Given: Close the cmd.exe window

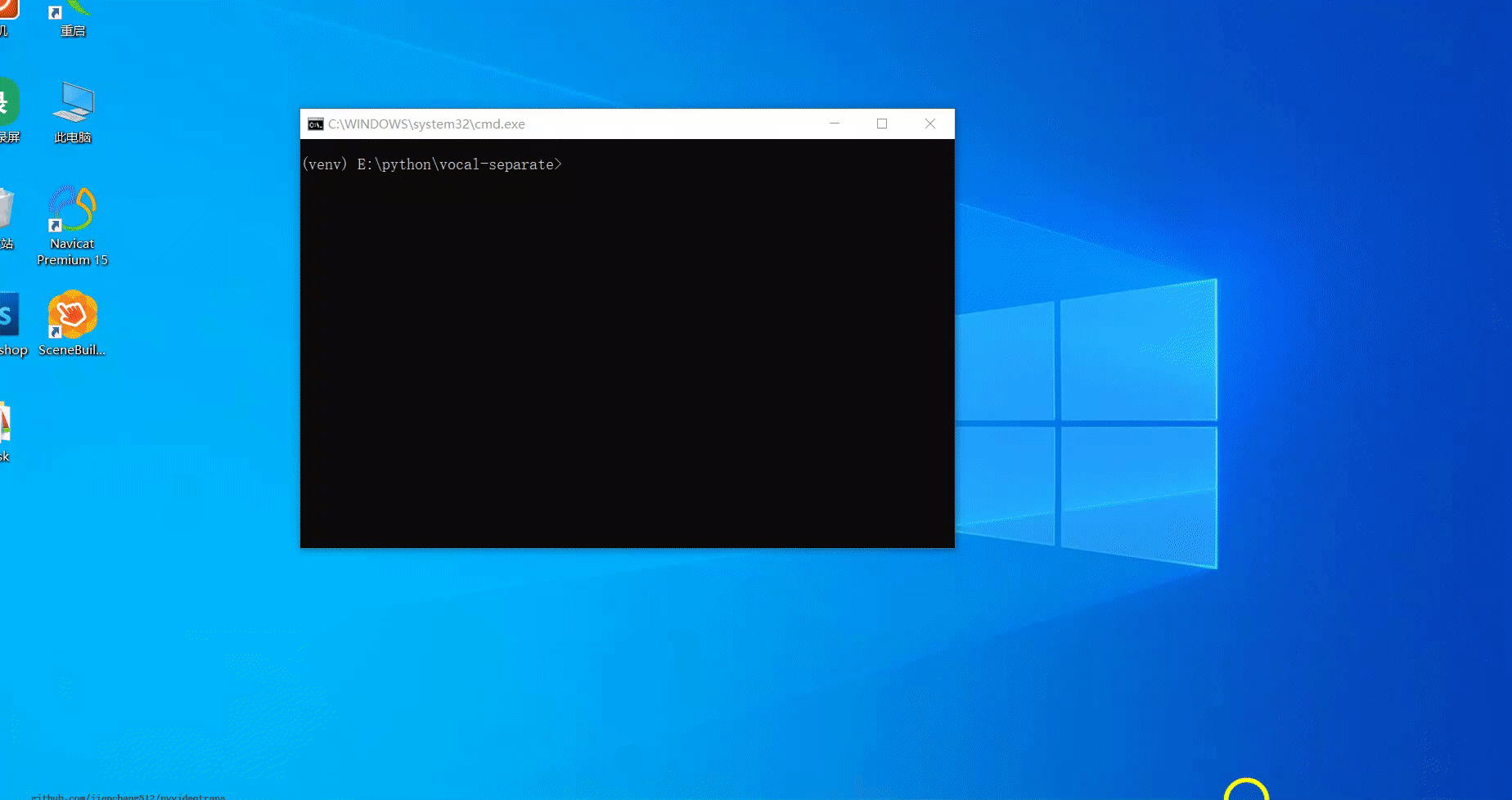Looking at the screenshot, I should click(930, 124).
